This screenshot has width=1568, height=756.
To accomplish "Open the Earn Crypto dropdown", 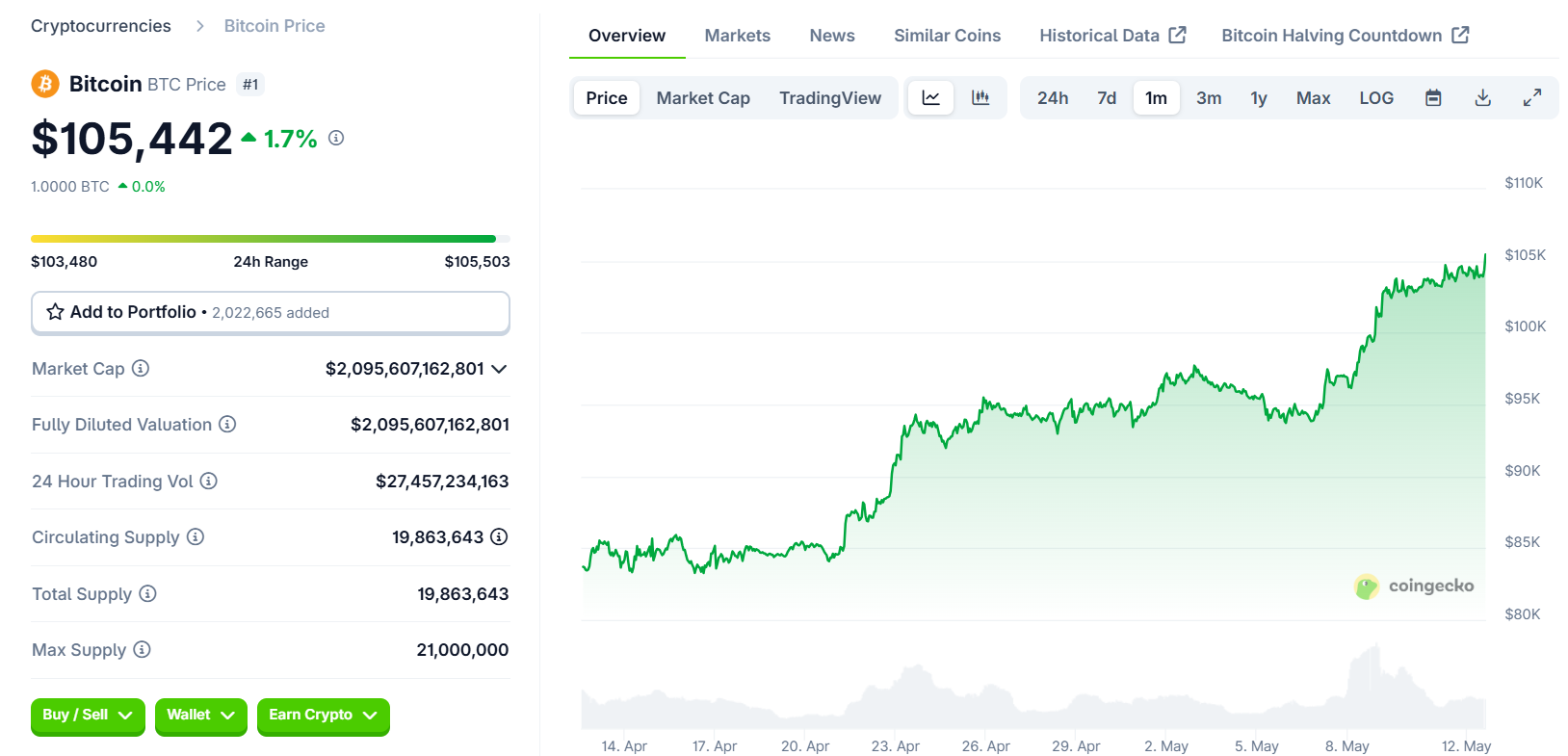I will [x=323, y=716].
